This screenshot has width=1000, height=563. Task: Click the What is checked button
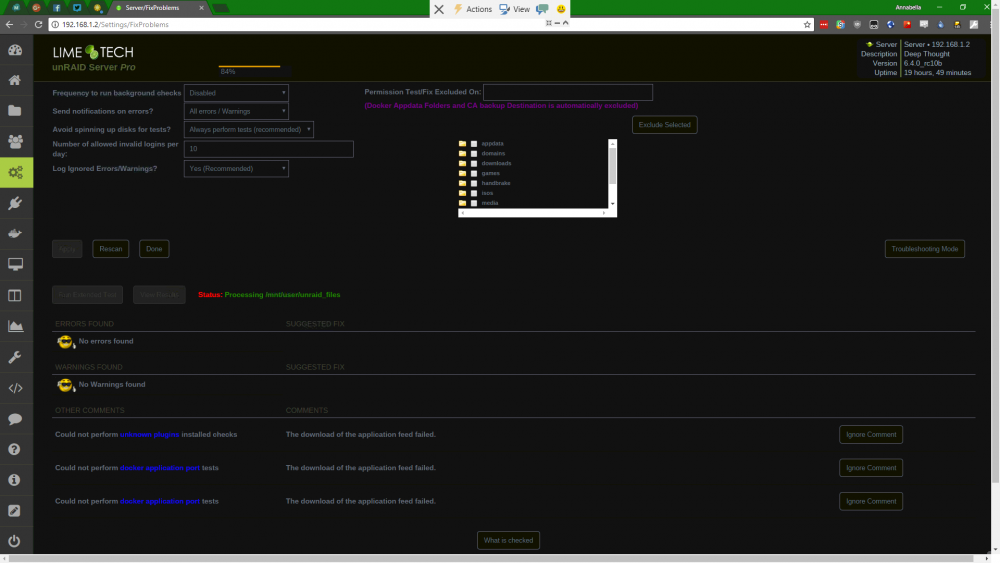[x=508, y=540]
